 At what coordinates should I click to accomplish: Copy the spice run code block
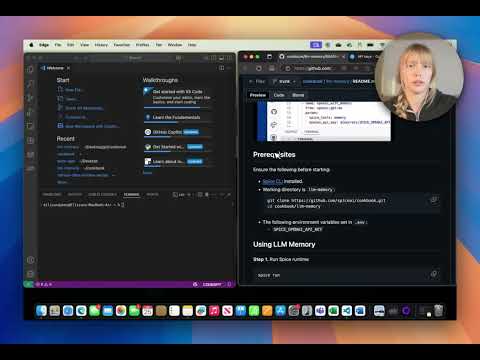coord(434,274)
